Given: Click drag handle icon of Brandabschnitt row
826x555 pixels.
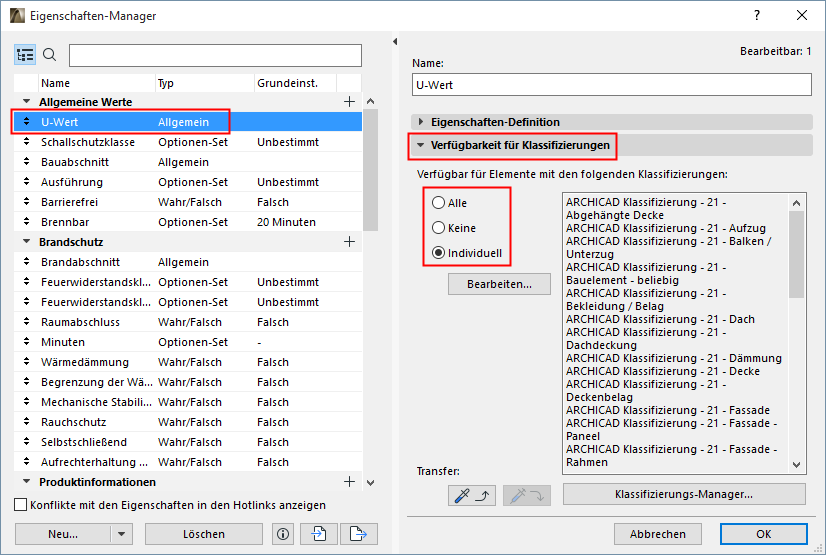Looking at the screenshot, I should pyautogui.click(x=26, y=262).
